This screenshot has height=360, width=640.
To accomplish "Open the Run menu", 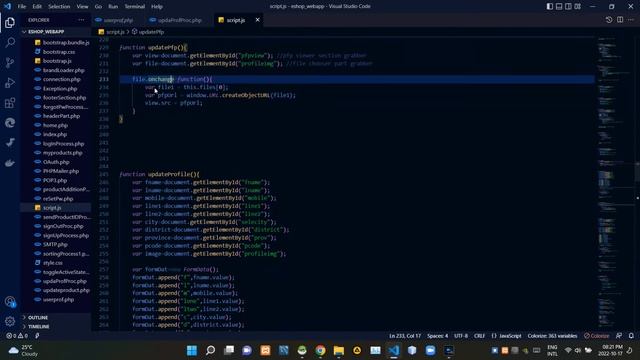I will [x=113, y=7].
